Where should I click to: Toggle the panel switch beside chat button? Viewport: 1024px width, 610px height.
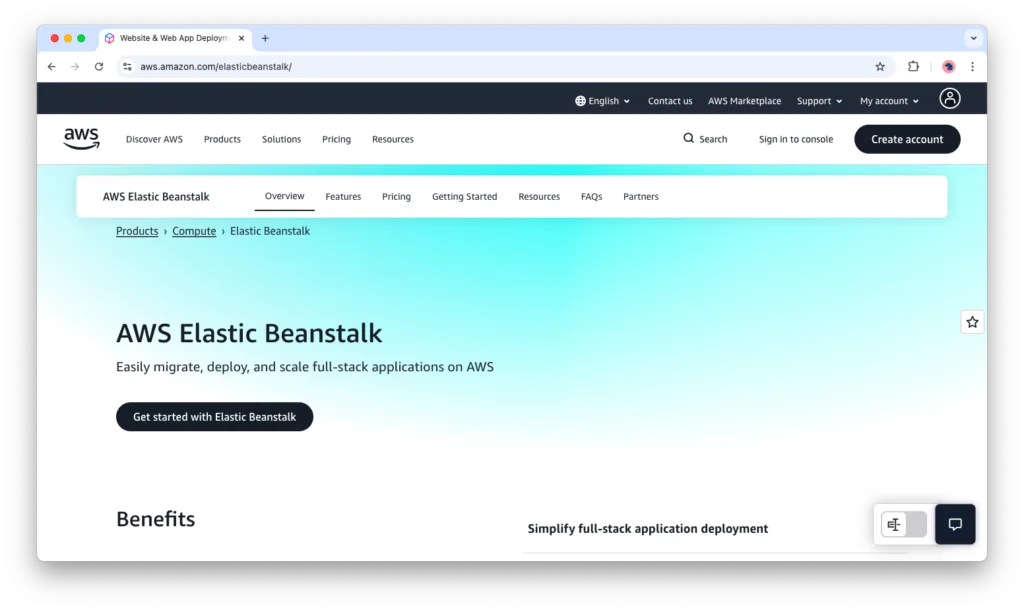tap(903, 524)
